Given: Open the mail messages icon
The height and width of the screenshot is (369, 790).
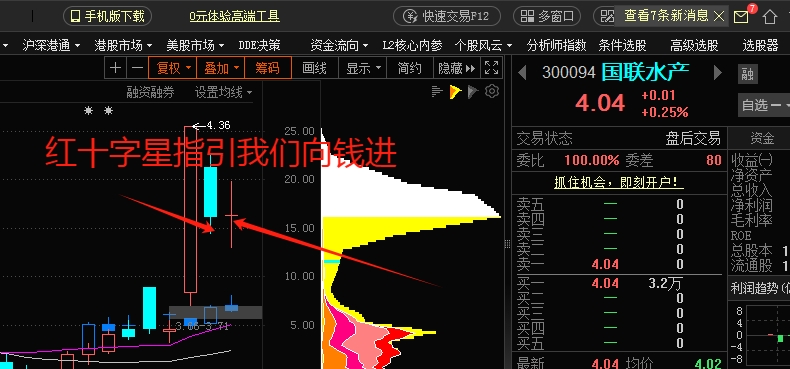Looking at the screenshot, I should tap(741, 17).
